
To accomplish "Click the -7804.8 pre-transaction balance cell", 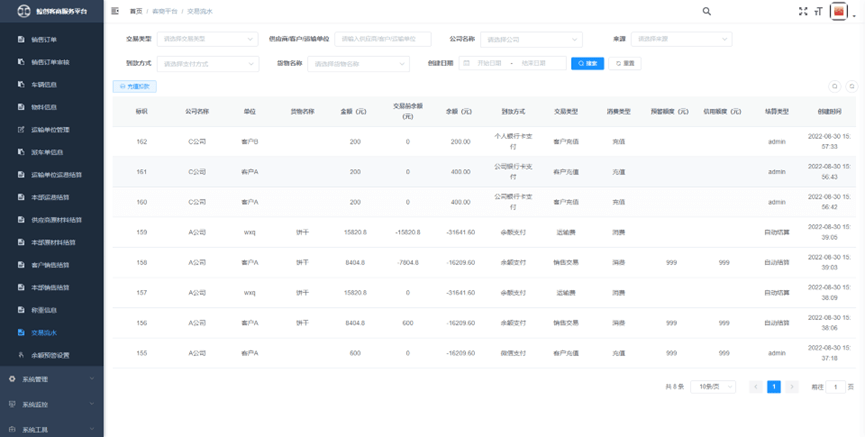I will coord(408,263).
